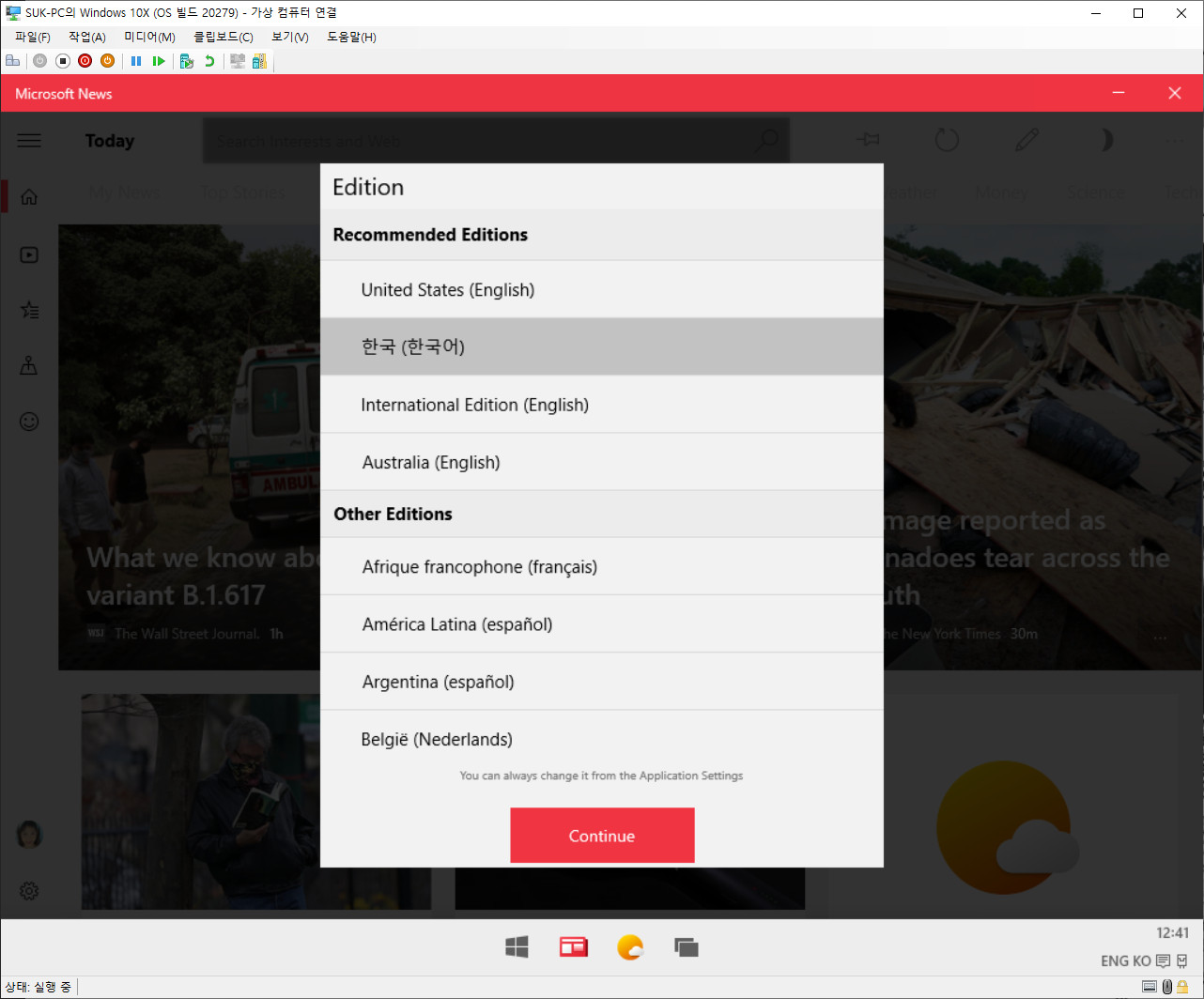Create a VM checkpoint from the toolbar

pos(187,61)
